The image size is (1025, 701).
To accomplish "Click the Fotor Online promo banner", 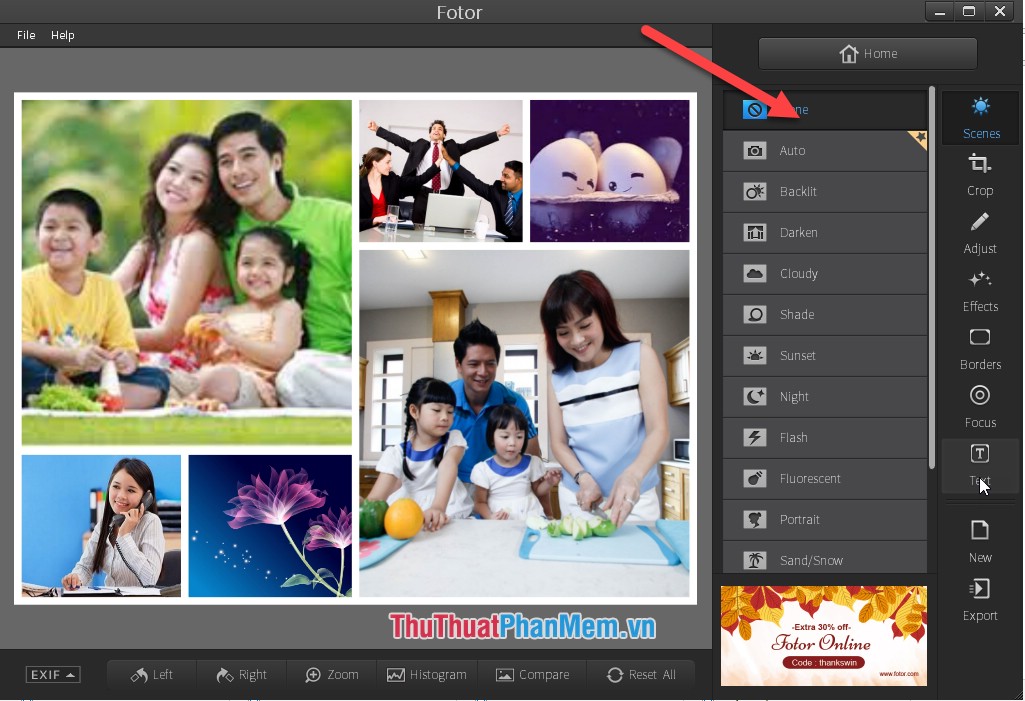I will (823, 636).
